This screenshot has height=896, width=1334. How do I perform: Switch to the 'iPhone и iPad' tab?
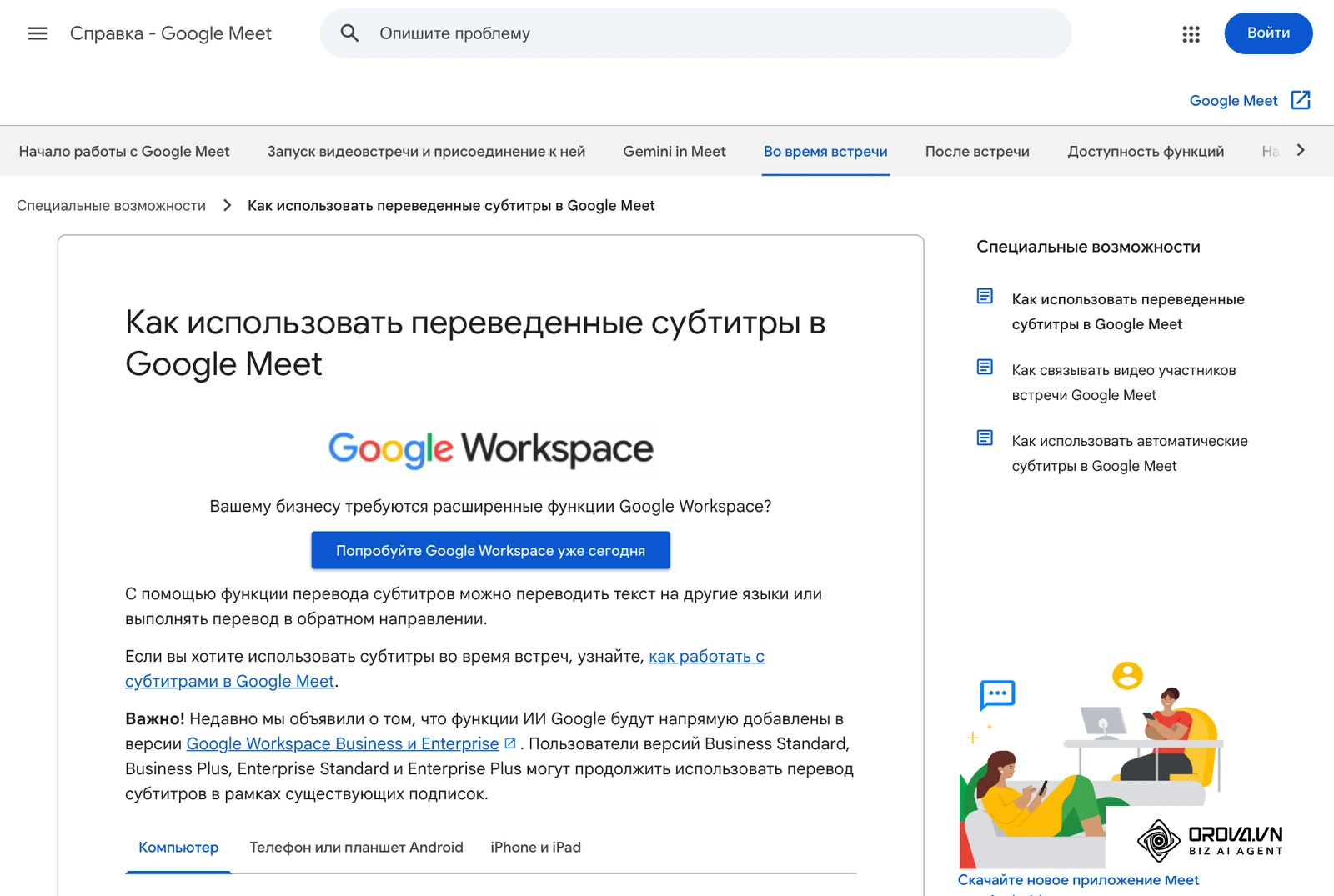(x=535, y=848)
